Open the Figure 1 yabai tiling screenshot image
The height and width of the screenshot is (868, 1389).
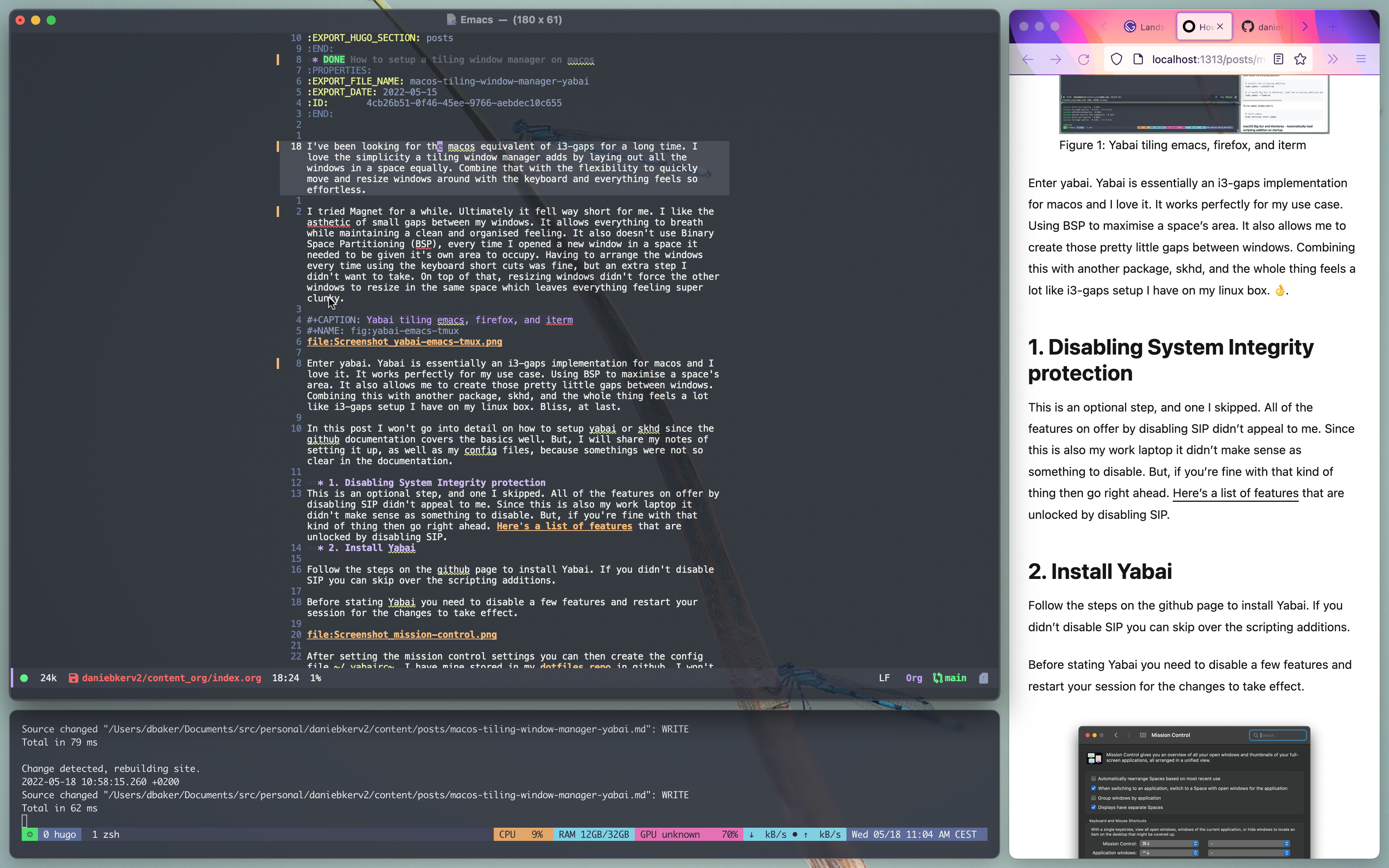pyautogui.click(x=1194, y=104)
